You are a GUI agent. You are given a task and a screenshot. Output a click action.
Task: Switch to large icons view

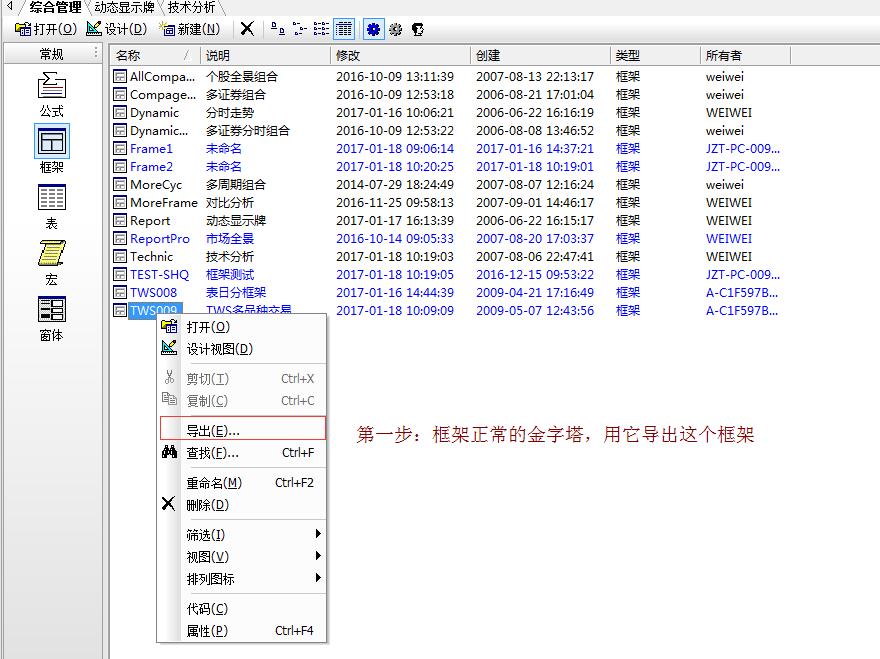277,29
